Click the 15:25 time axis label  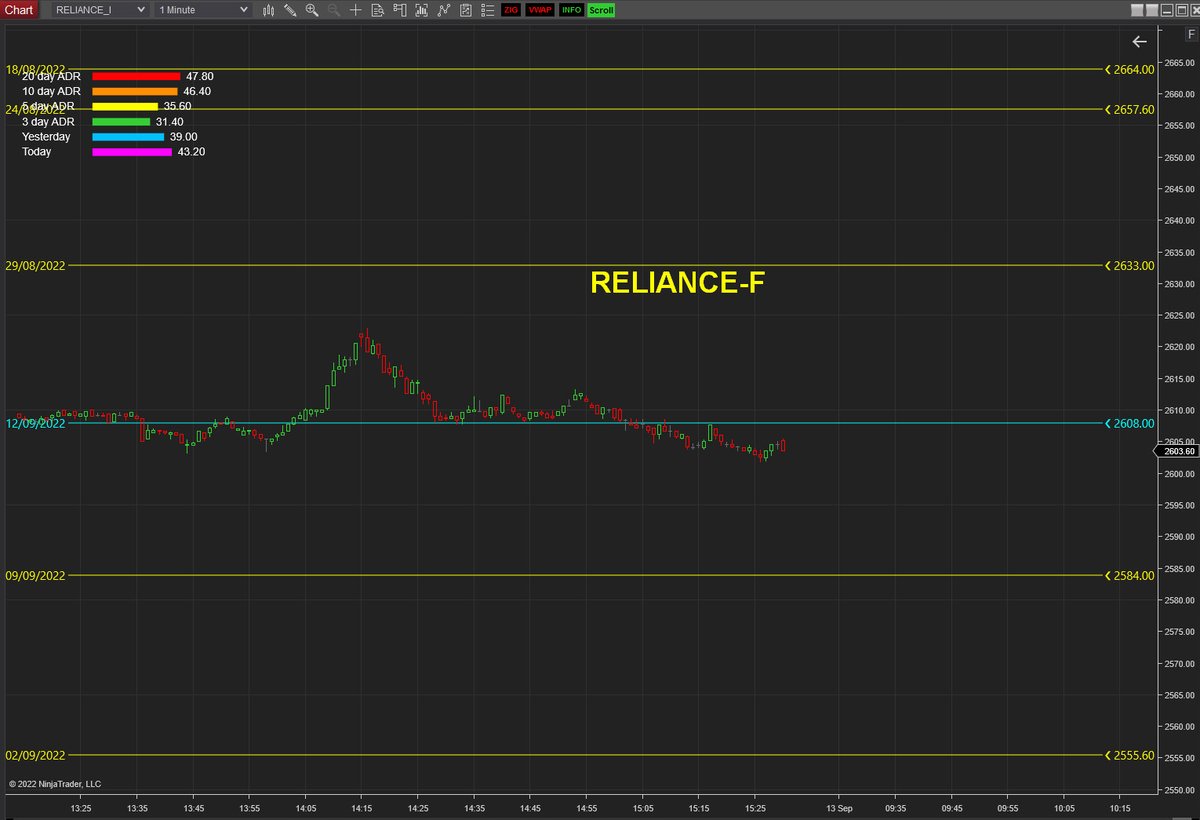tap(756, 808)
